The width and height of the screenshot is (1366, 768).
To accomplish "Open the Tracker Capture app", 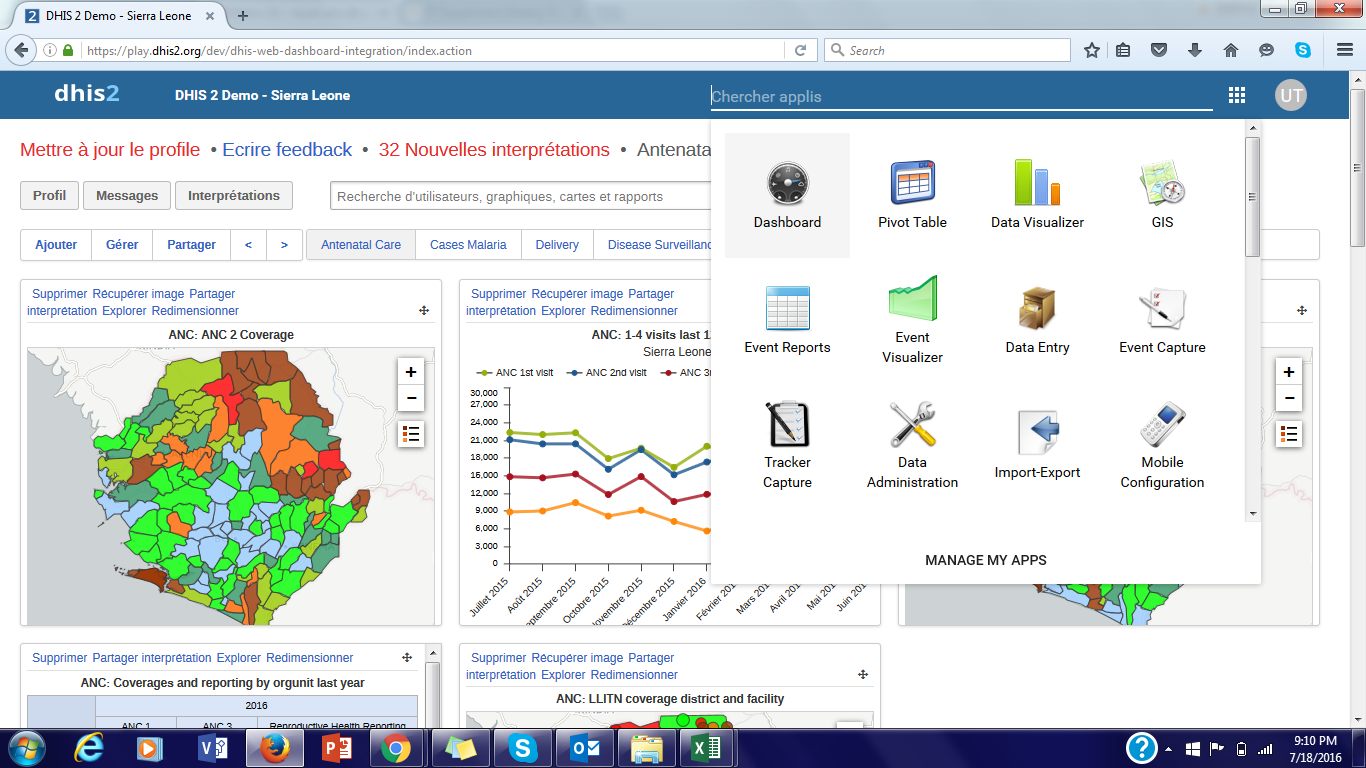I will point(787,445).
